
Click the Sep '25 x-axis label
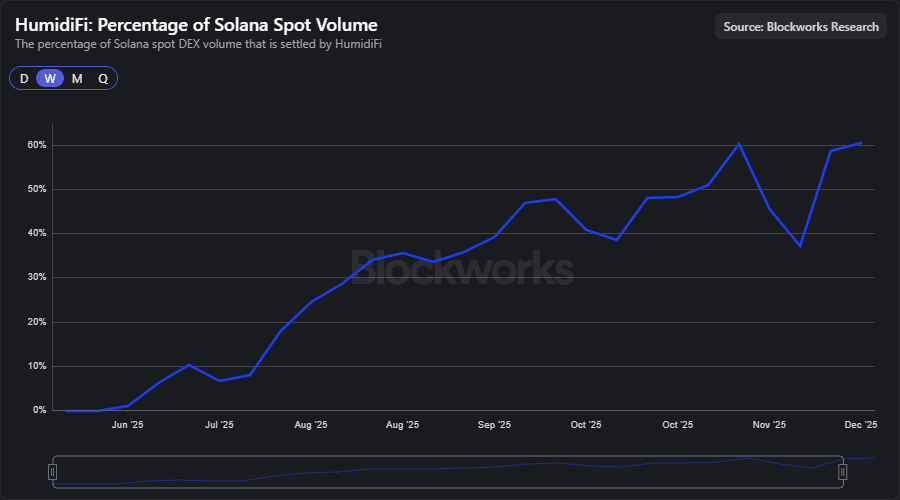pyautogui.click(x=494, y=425)
